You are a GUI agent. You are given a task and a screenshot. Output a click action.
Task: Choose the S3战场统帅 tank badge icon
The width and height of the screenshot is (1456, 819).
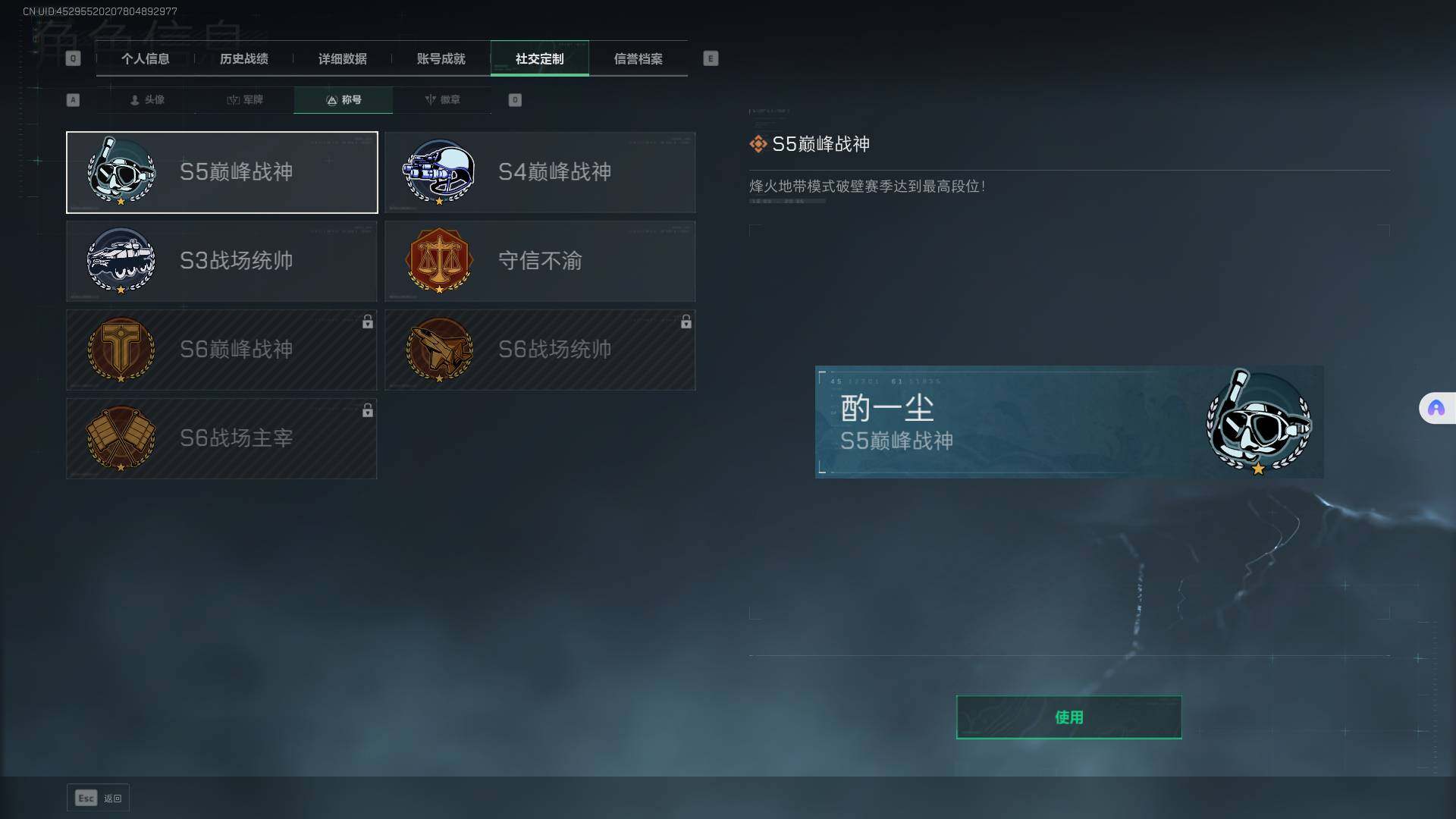coord(121,260)
